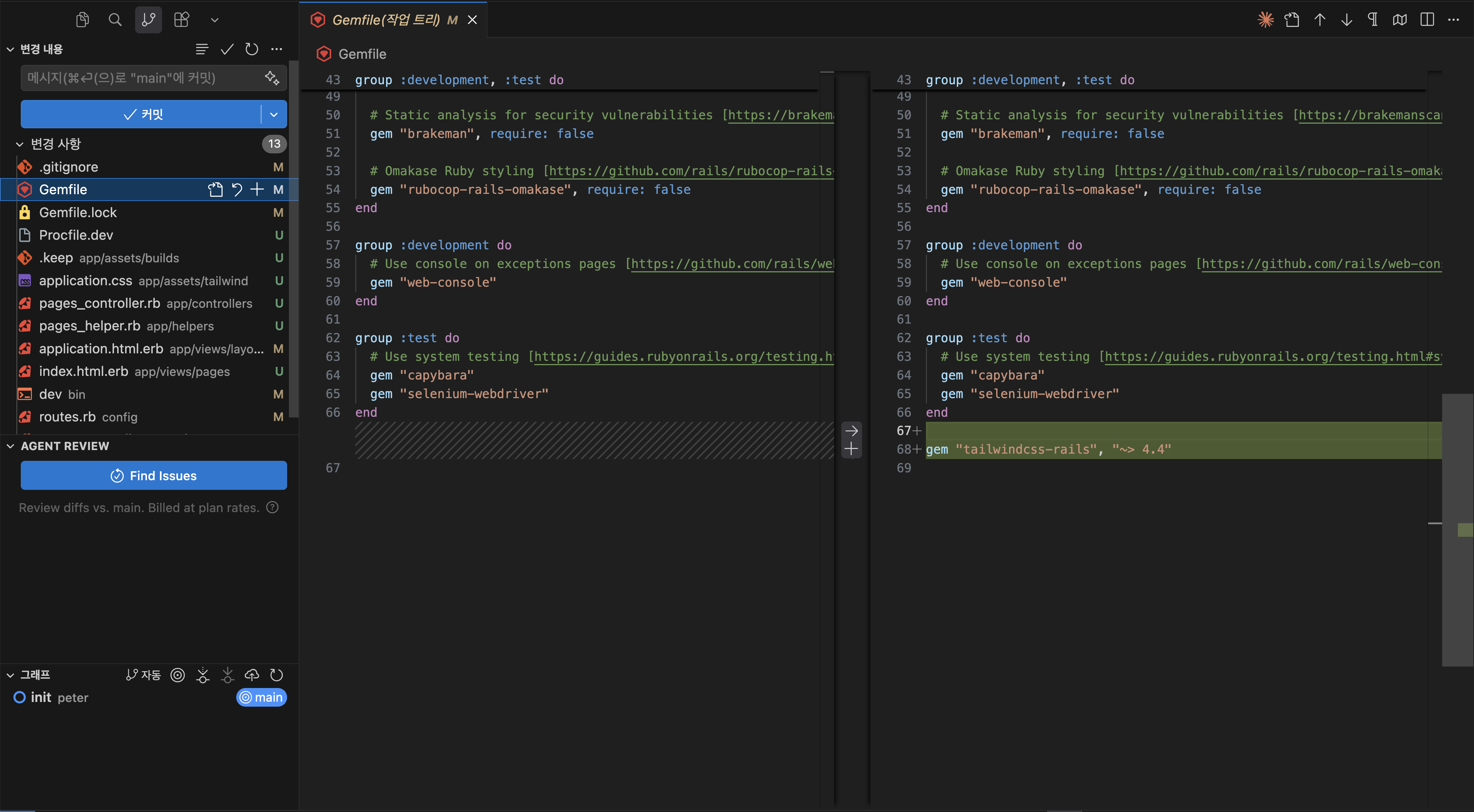The height and width of the screenshot is (812, 1474).
Task: Open the Extensions blocks icon
Action: [x=181, y=20]
